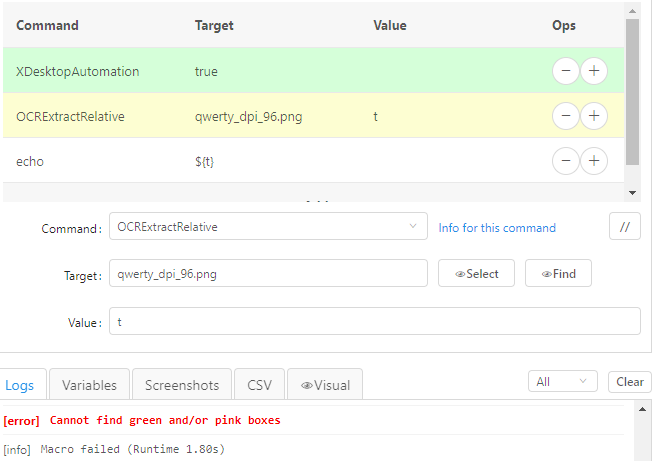Viewport: 660px width, 461px height.
Task: Click minus button on OCRExtractRelative row
Action: (566, 116)
